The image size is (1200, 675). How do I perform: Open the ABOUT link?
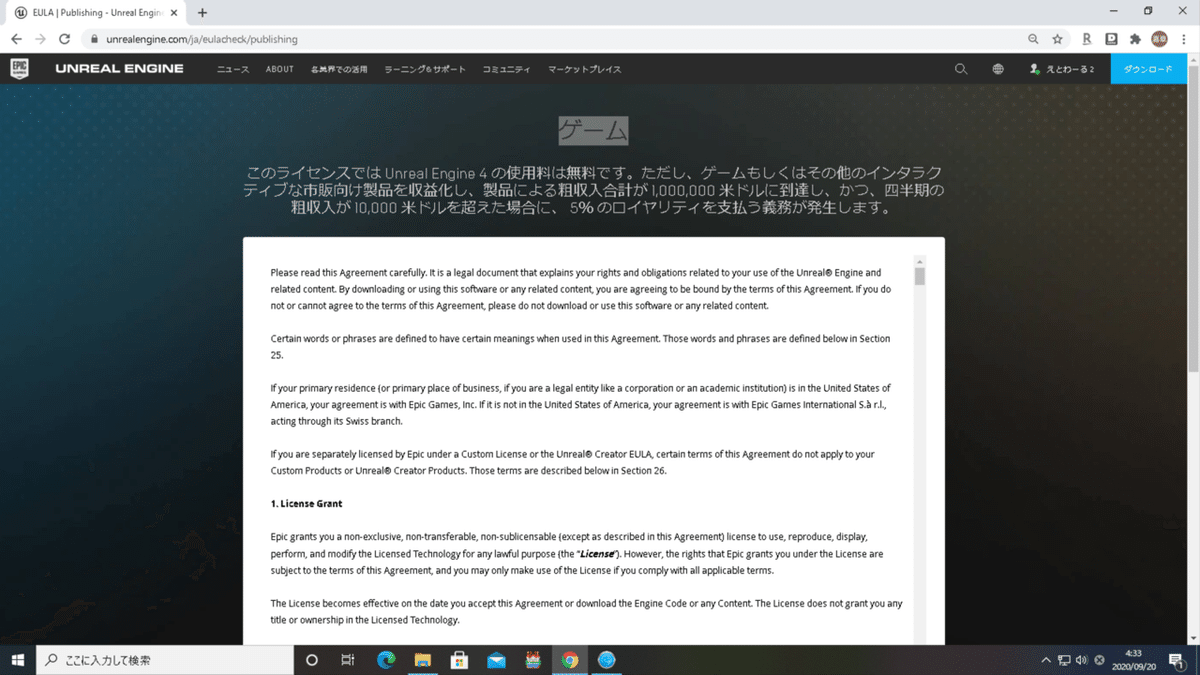279,69
